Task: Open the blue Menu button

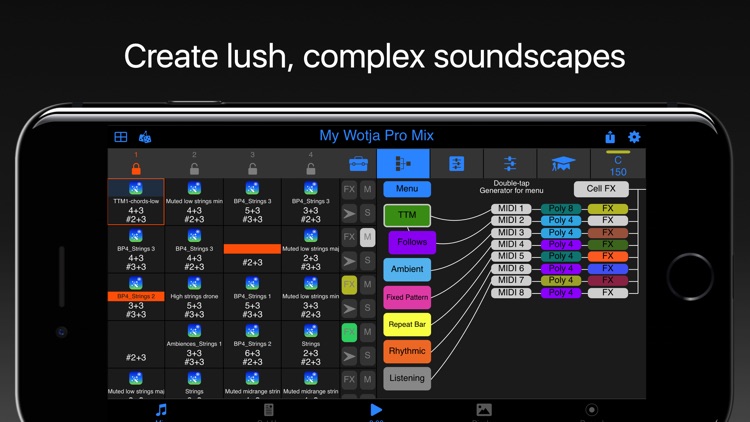Action: [407, 189]
